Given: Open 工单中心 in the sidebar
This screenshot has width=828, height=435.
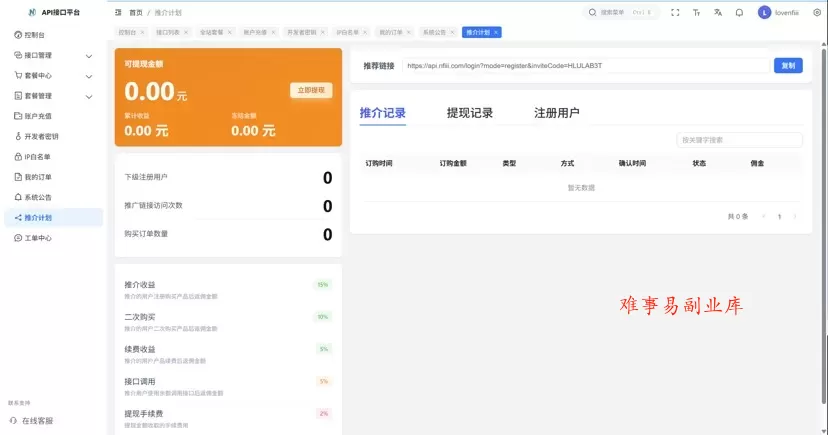Looking at the screenshot, I should (x=53, y=238).
